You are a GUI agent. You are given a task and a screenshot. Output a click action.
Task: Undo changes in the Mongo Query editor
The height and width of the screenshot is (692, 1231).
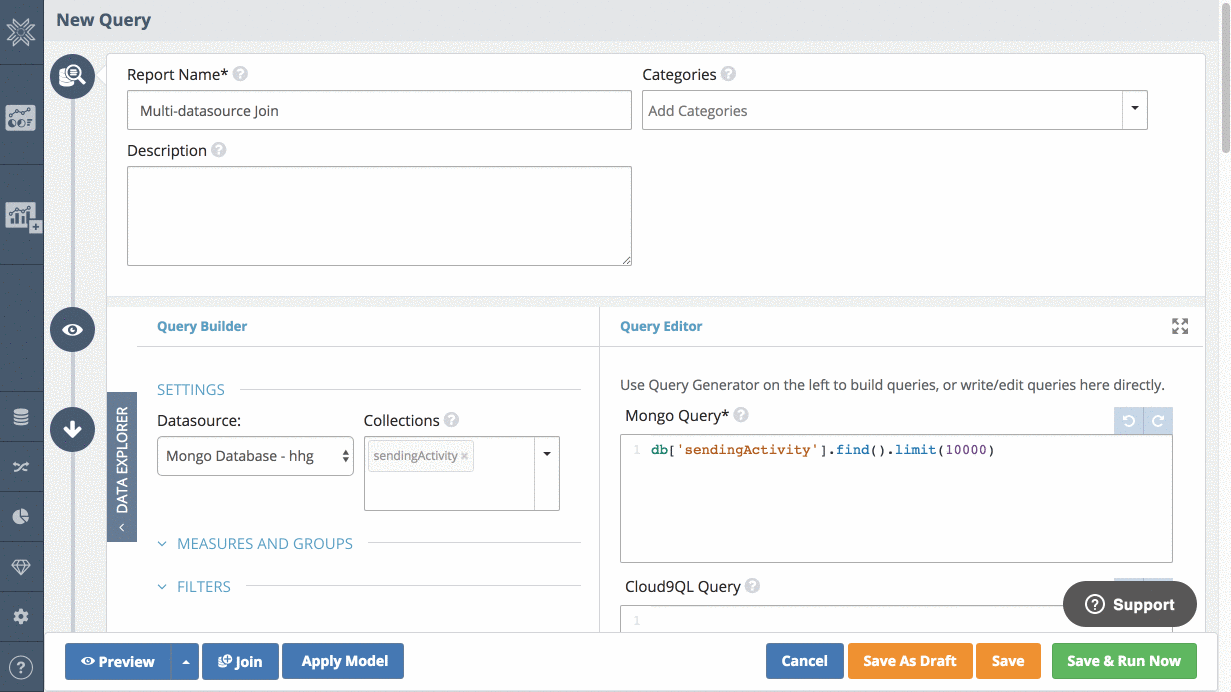pos(1128,420)
